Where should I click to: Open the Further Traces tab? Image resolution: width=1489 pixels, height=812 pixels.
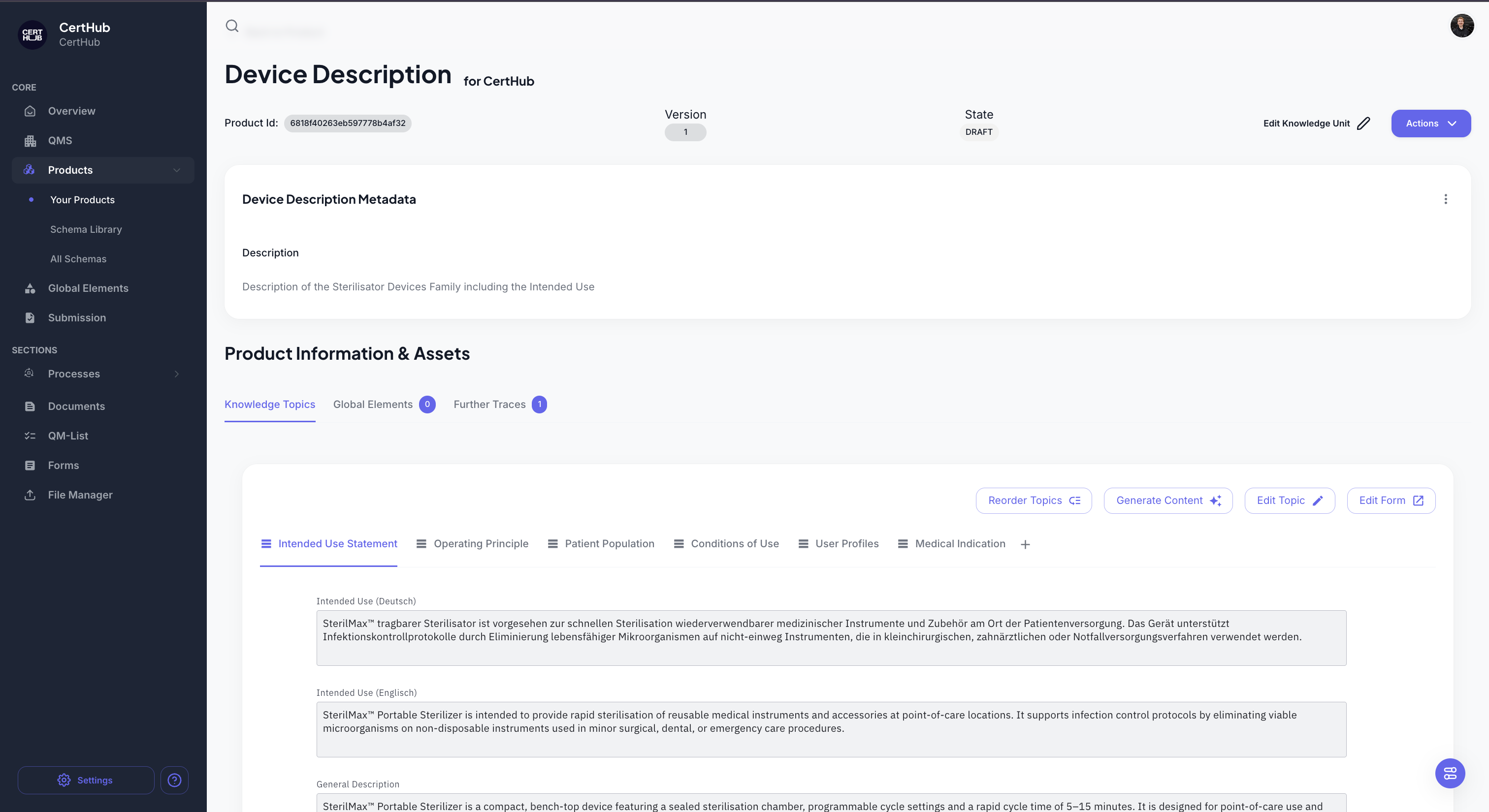(489, 404)
